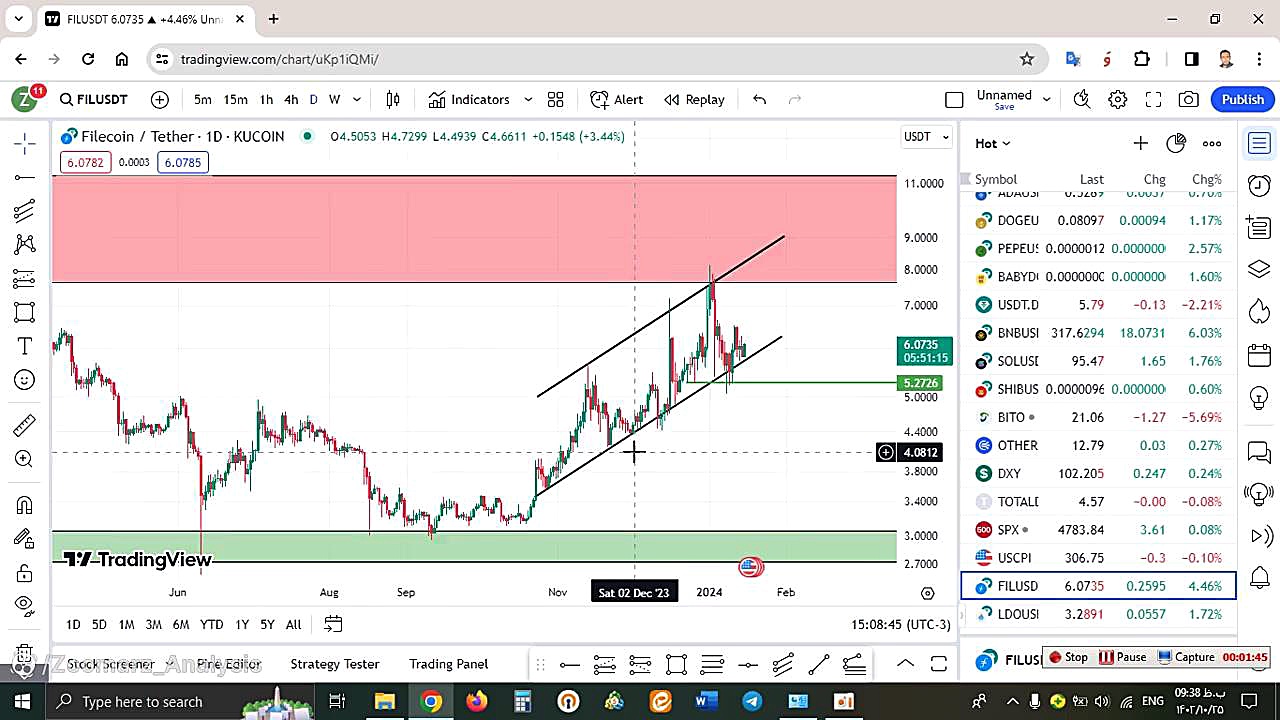Open the layout setup square icon
1280x720 pixels.
[x=954, y=99]
